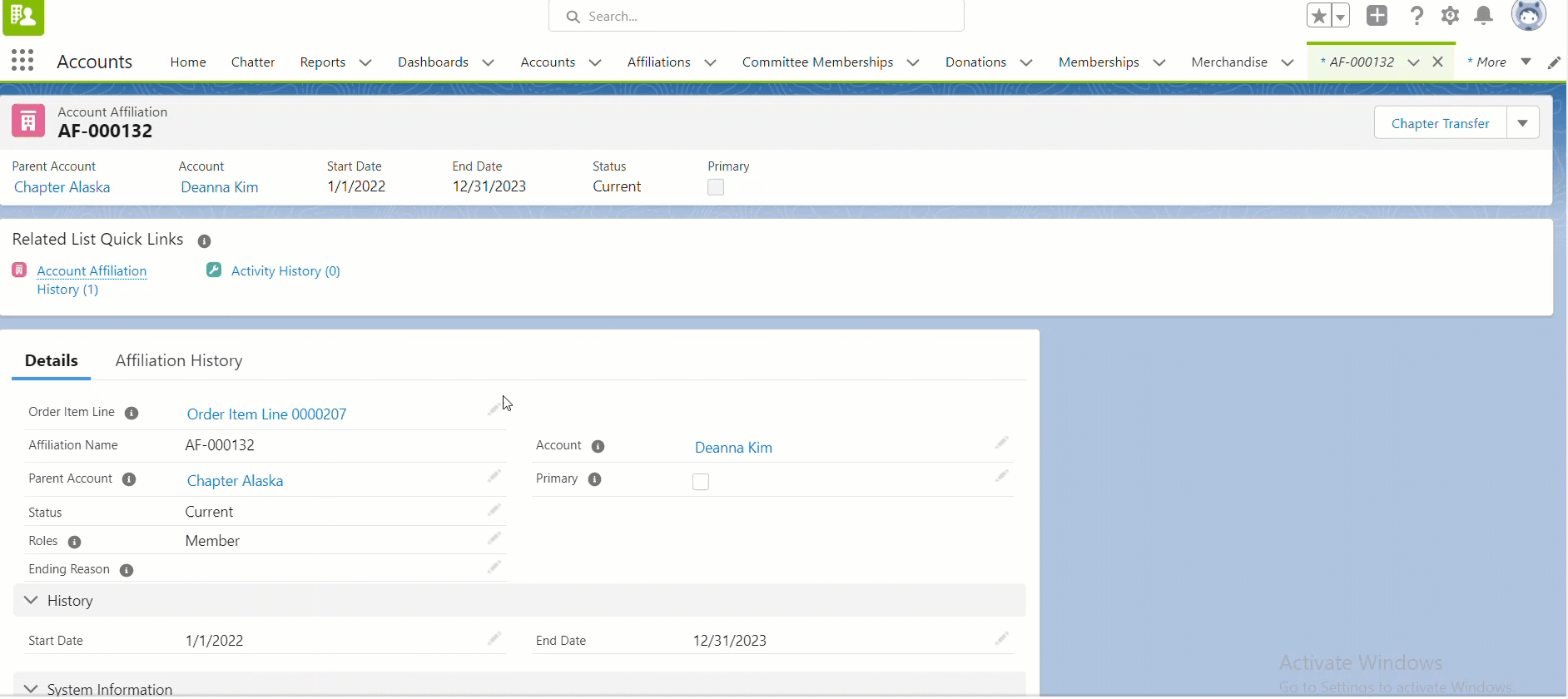Open the global actions plus icon
The width and height of the screenshot is (1568, 699).
pos(1377,16)
